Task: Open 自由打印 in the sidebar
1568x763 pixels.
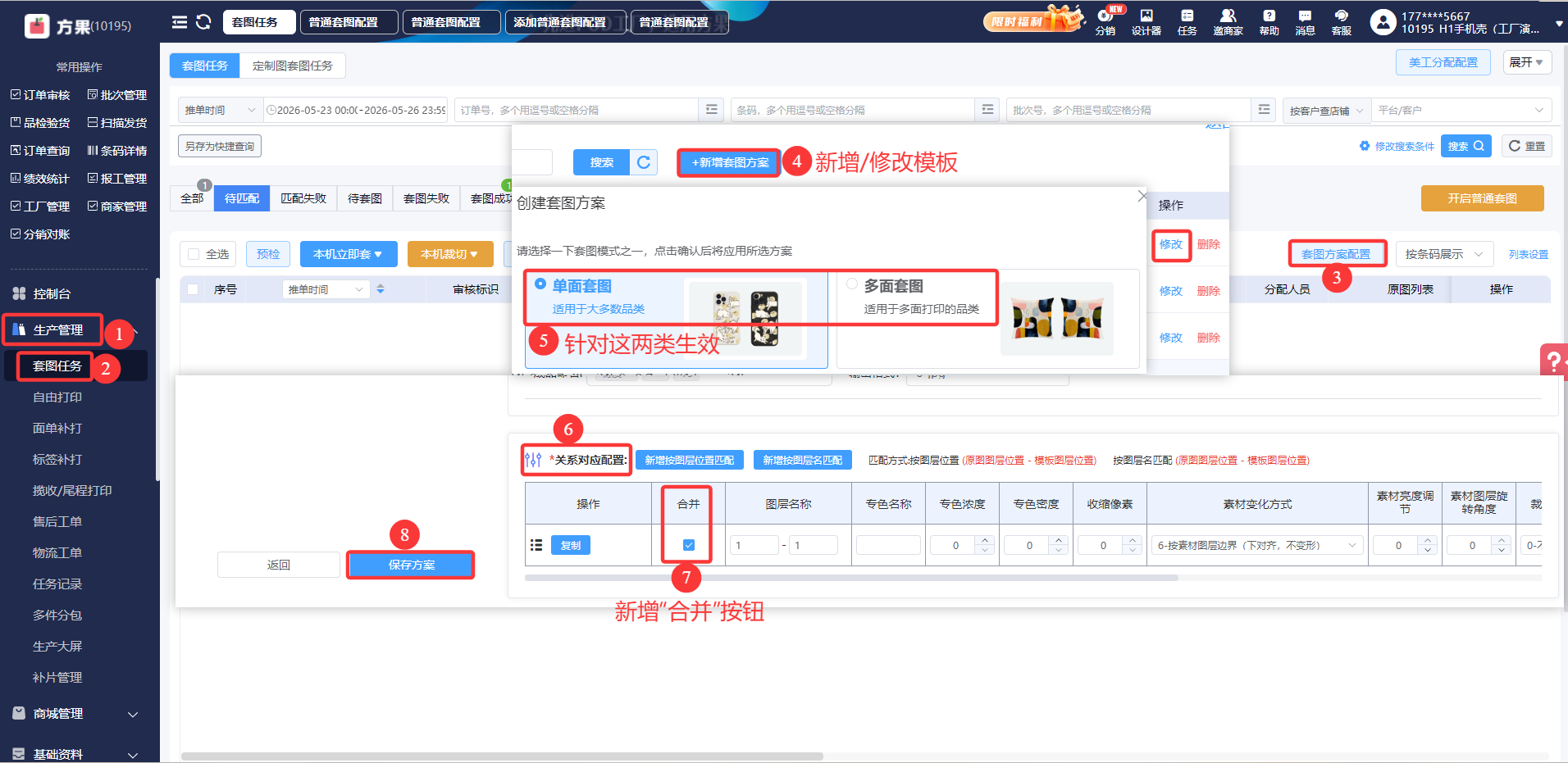Action: tap(57, 397)
